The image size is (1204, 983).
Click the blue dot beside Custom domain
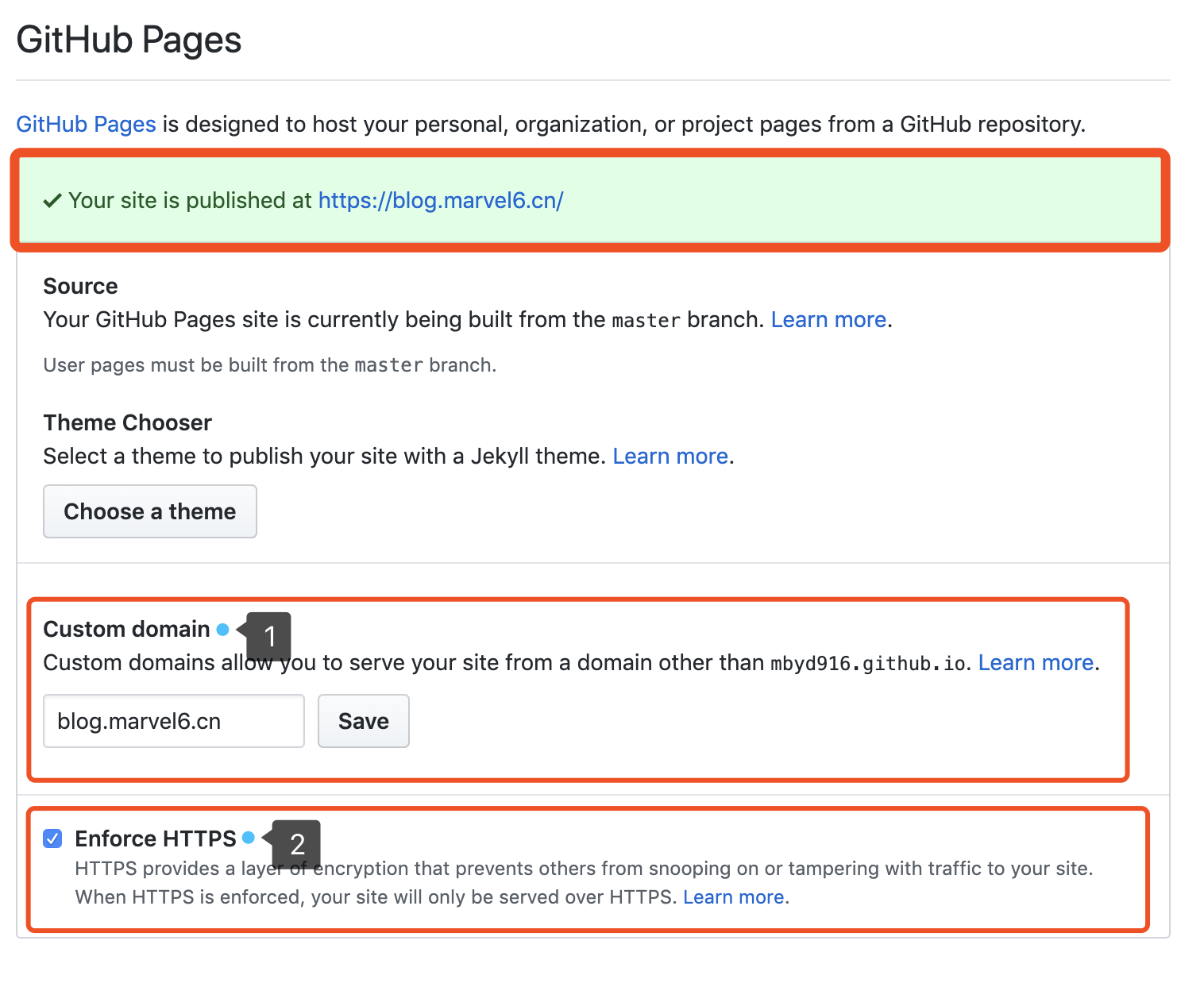point(223,630)
